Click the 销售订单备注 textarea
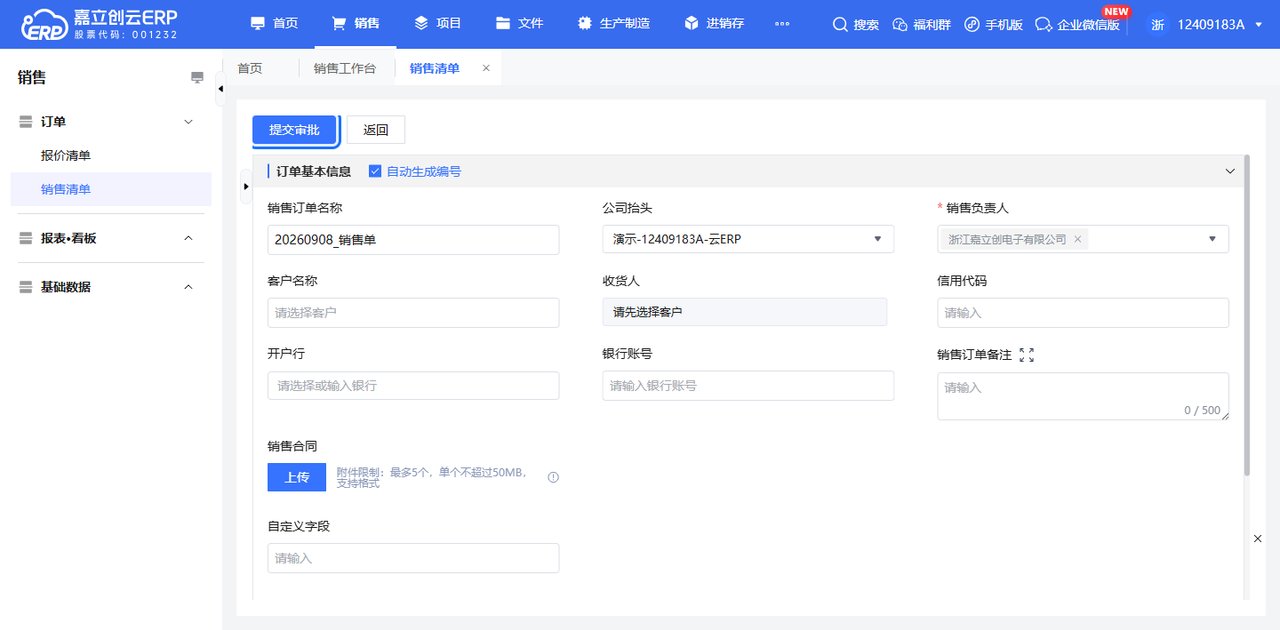The width and height of the screenshot is (1280, 630). [1083, 396]
